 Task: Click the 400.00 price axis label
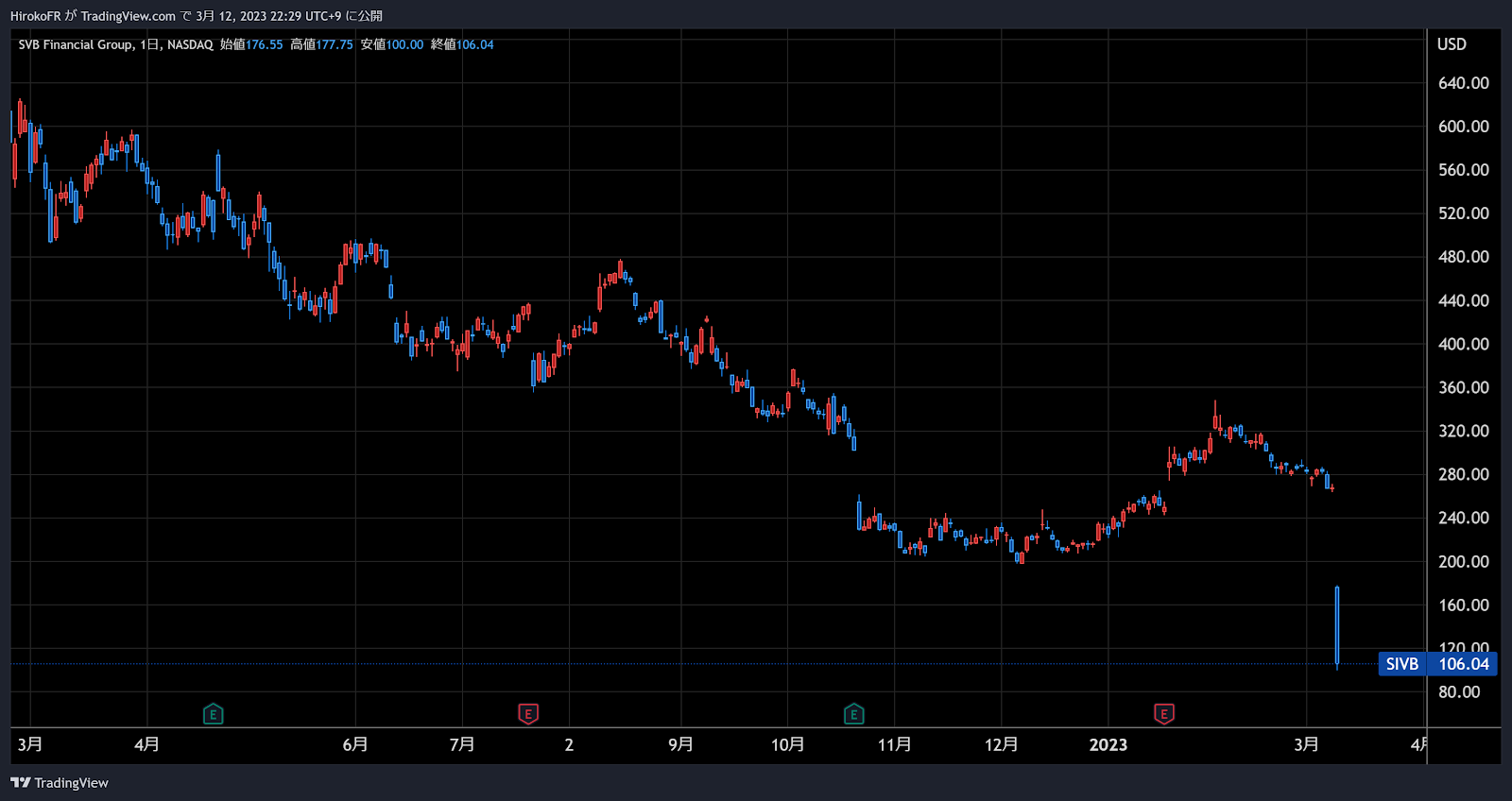(1464, 344)
